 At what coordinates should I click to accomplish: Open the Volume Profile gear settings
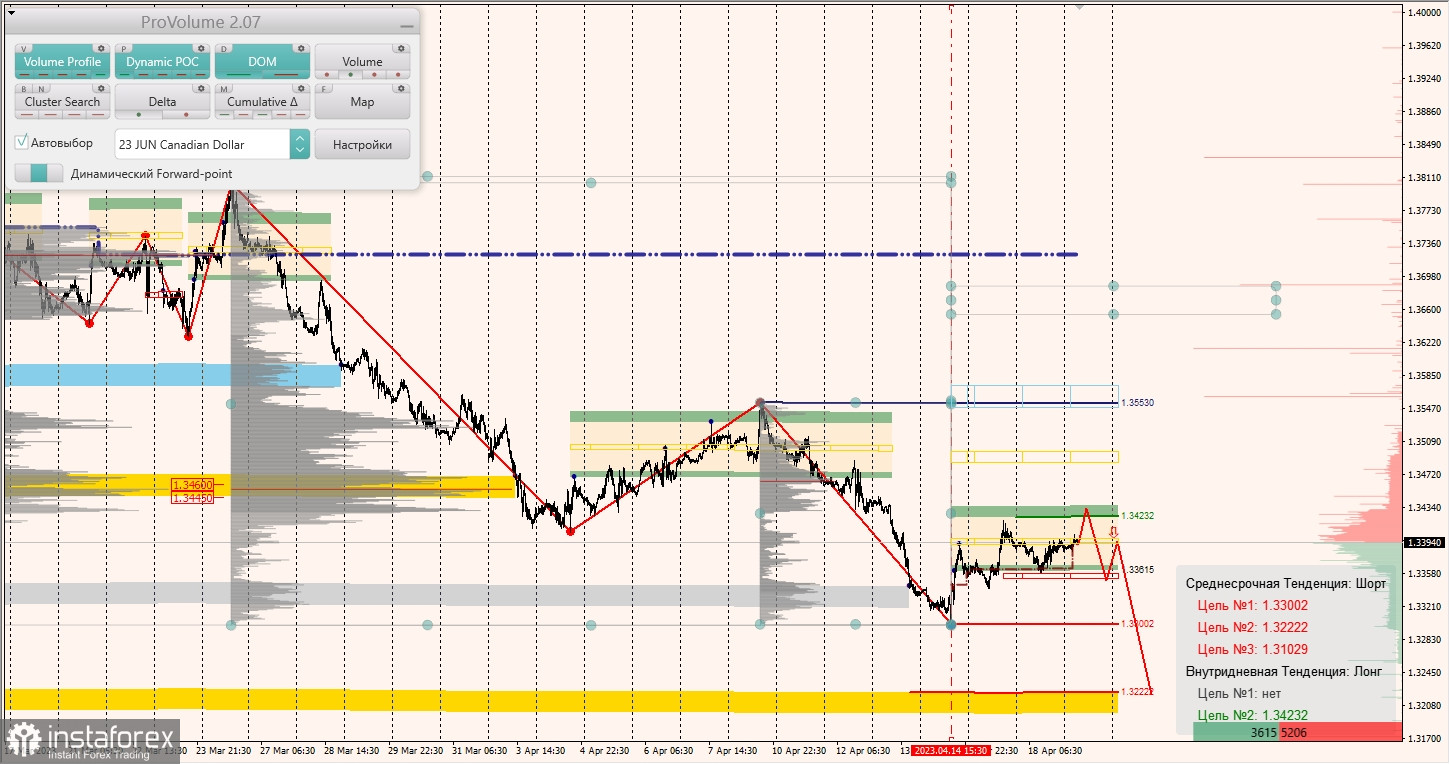point(101,48)
